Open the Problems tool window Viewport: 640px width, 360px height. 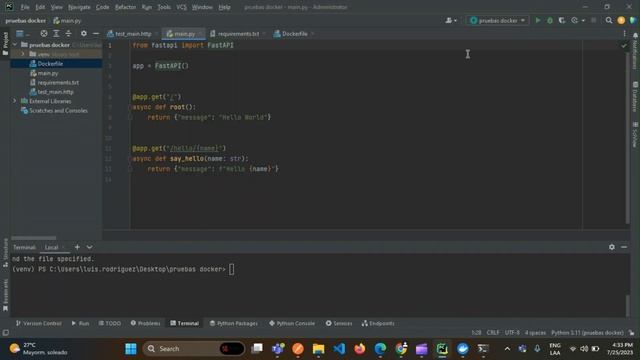(x=146, y=323)
